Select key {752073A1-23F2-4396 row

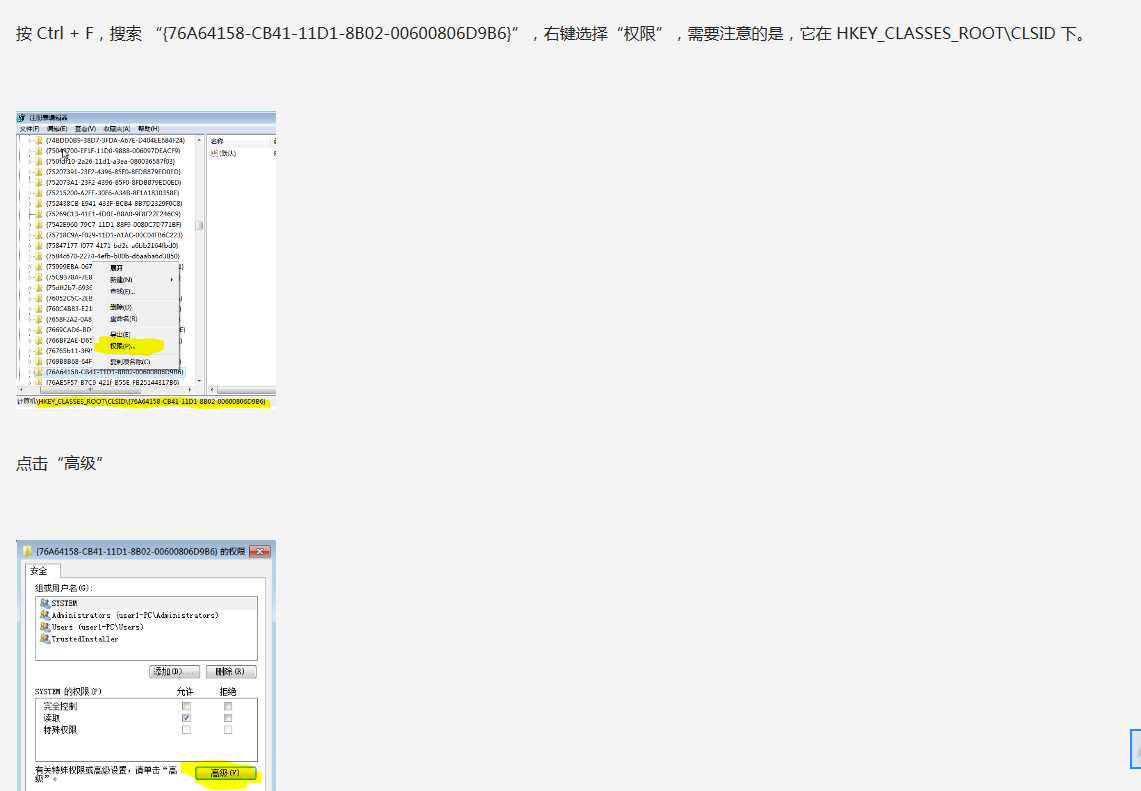click(x=113, y=183)
